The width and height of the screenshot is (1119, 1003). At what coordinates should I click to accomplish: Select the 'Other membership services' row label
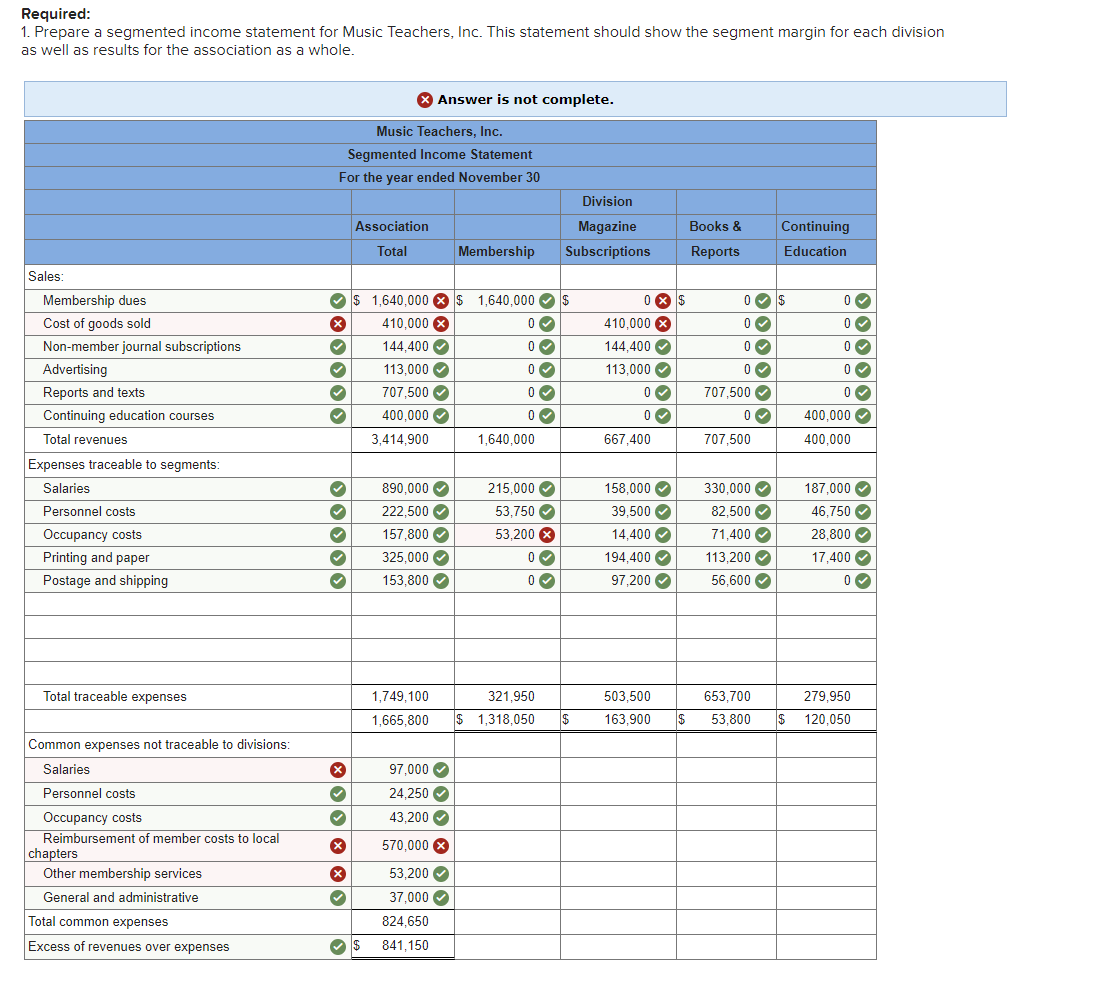[x=122, y=874]
